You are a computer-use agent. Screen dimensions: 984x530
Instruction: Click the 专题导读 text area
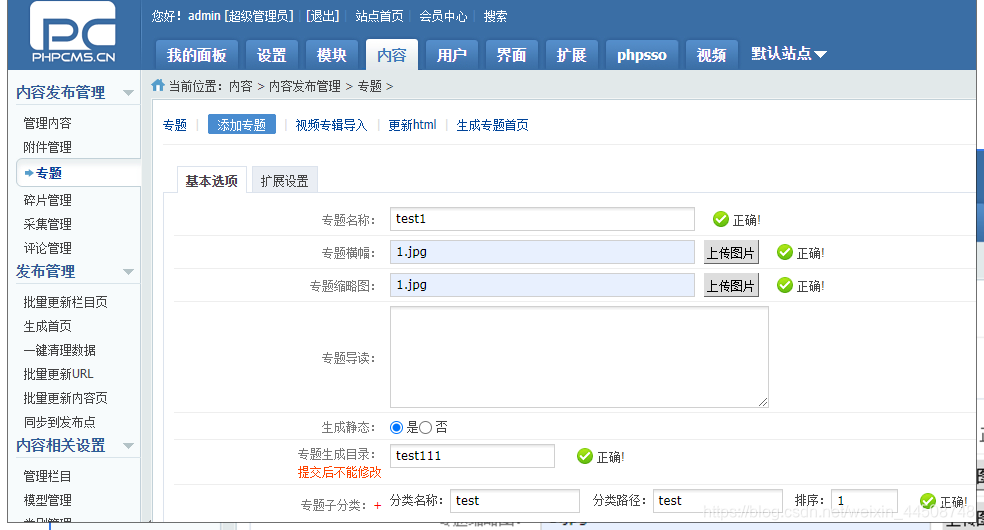(x=579, y=357)
